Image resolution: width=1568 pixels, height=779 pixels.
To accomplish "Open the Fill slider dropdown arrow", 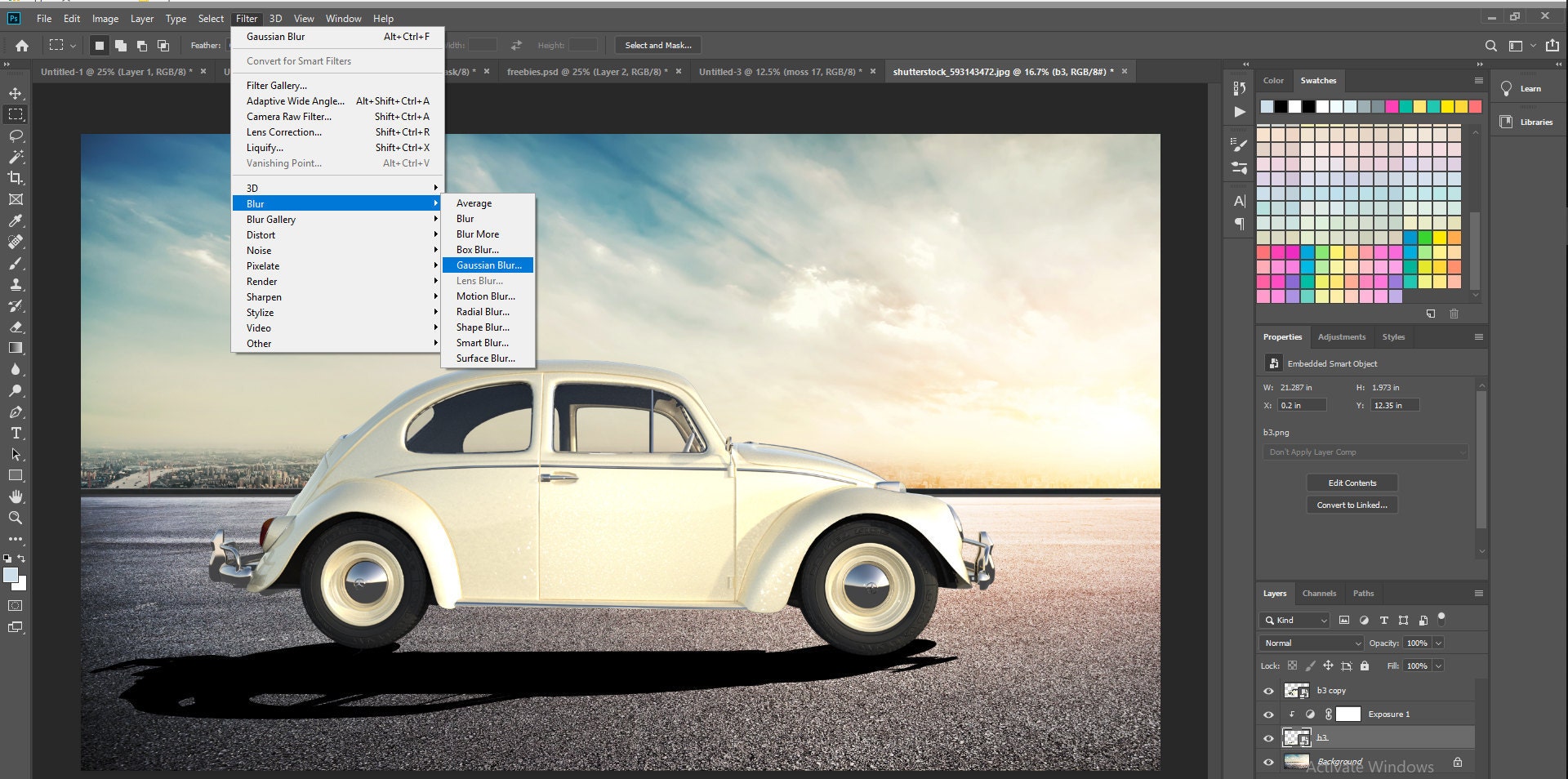I will pos(1439,665).
